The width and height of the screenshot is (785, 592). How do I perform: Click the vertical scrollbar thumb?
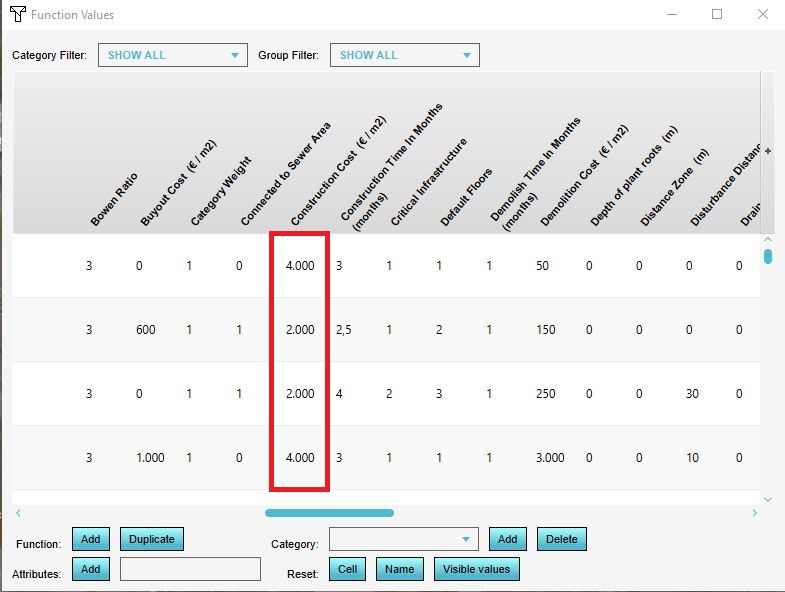coord(768,256)
